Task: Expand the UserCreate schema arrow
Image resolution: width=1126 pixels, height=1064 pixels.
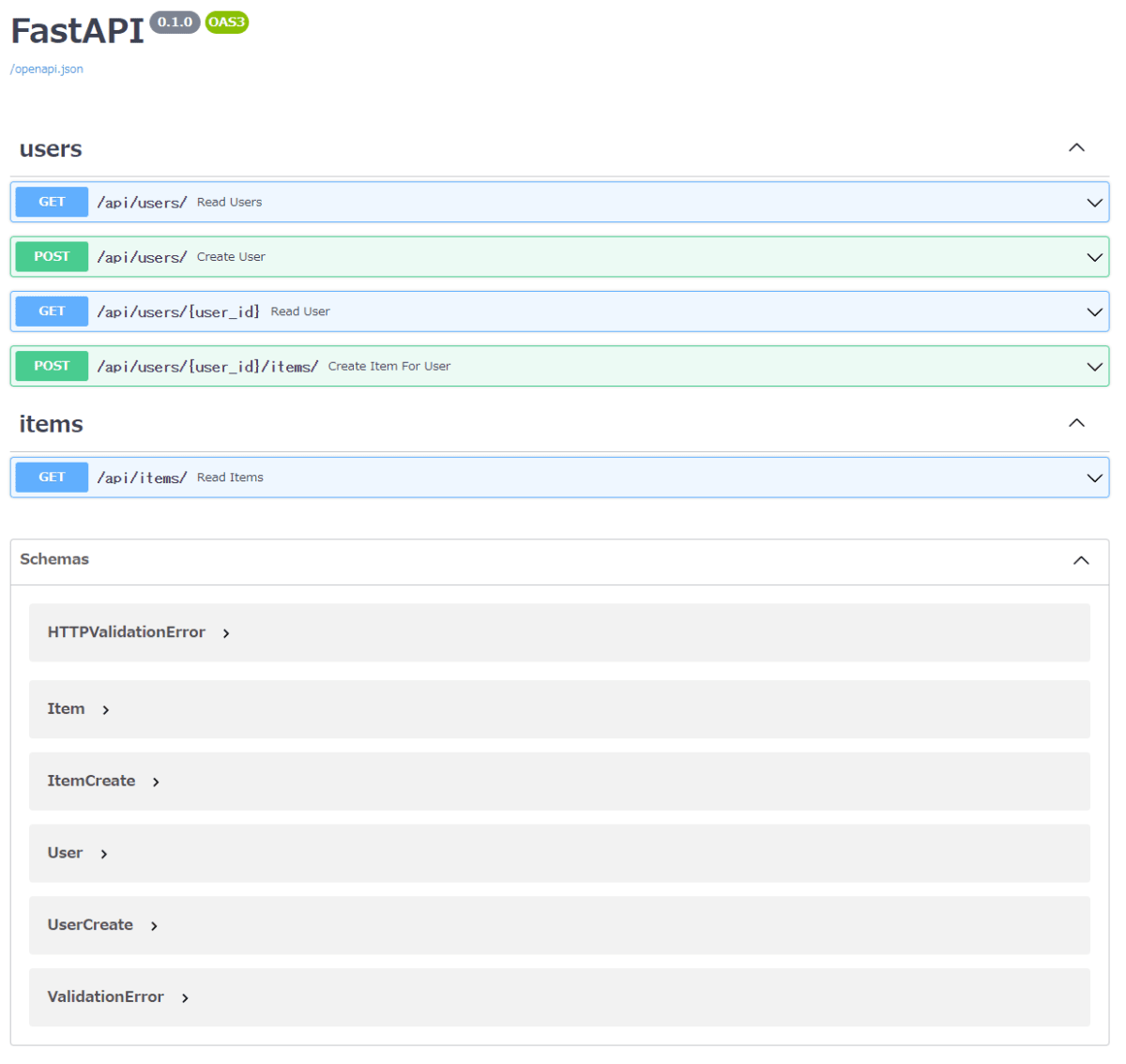Action: pos(154,926)
